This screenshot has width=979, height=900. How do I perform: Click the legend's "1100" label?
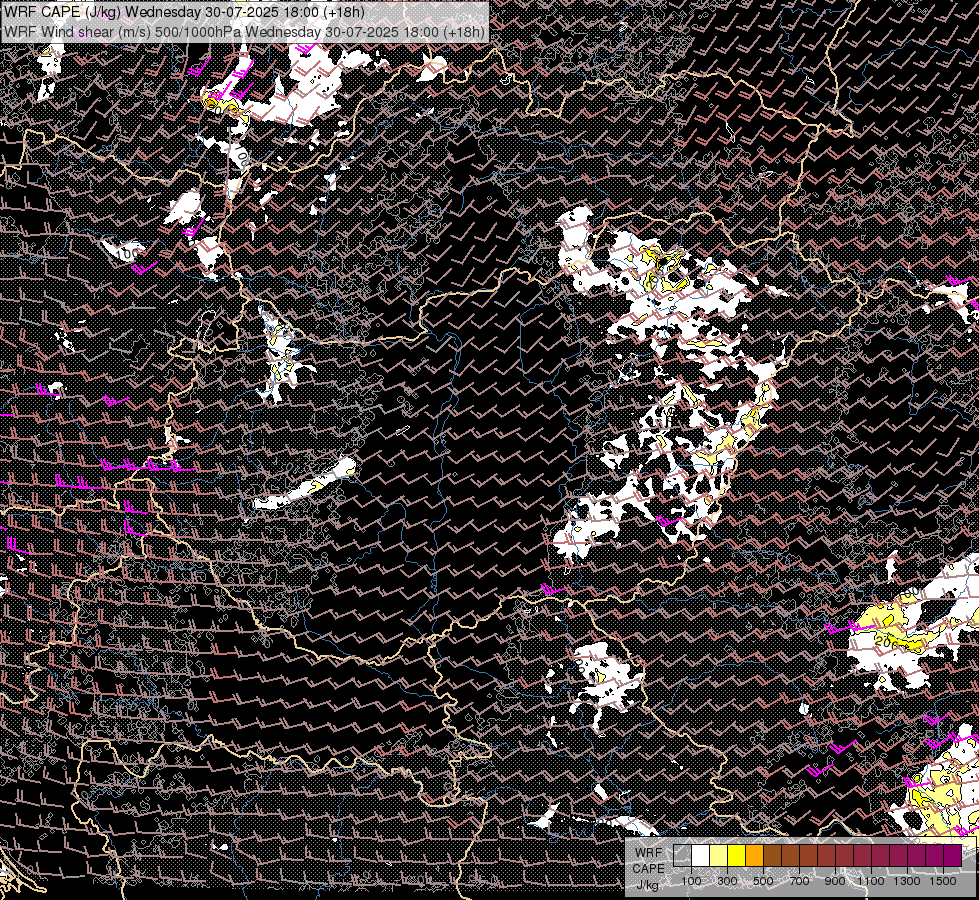tap(870, 881)
